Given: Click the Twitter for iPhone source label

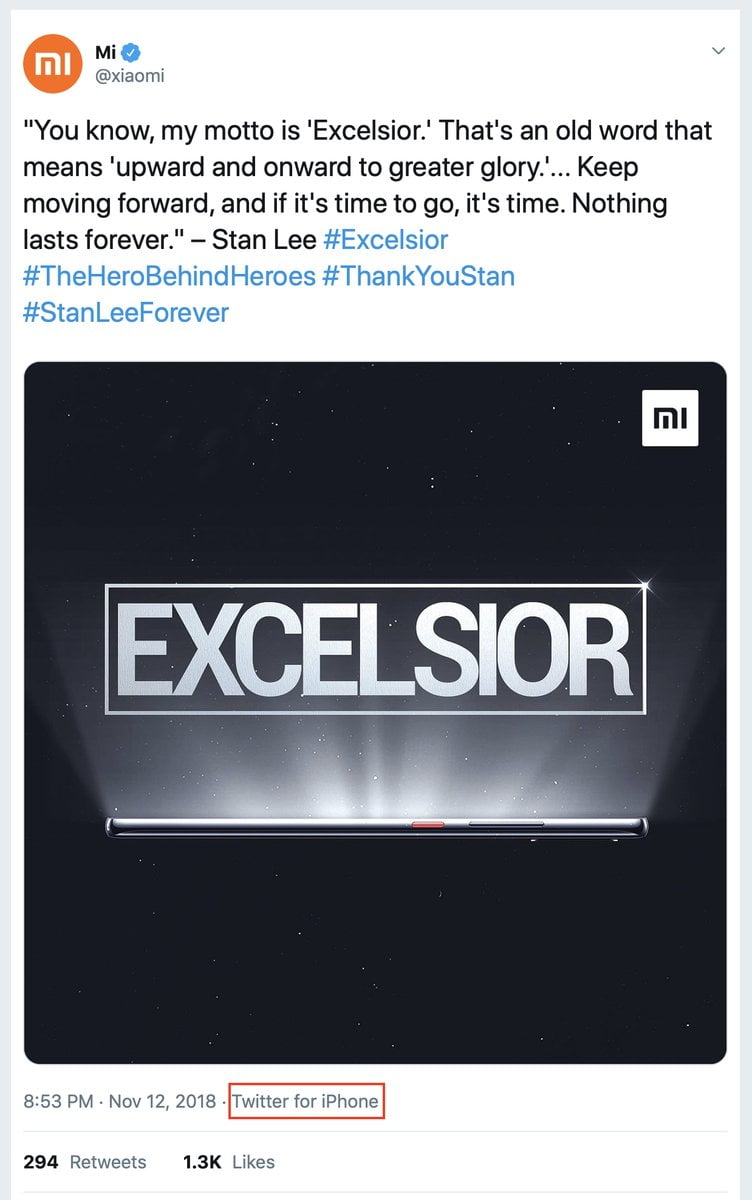Looking at the screenshot, I should [x=306, y=1102].
